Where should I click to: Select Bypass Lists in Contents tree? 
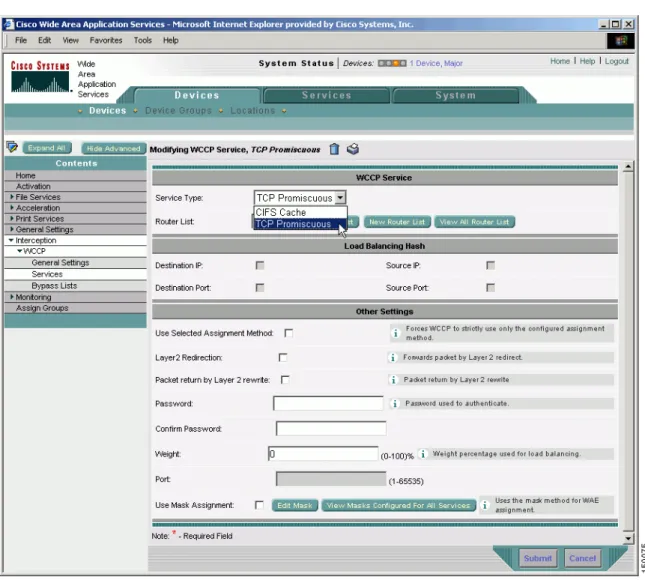tap(54, 285)
